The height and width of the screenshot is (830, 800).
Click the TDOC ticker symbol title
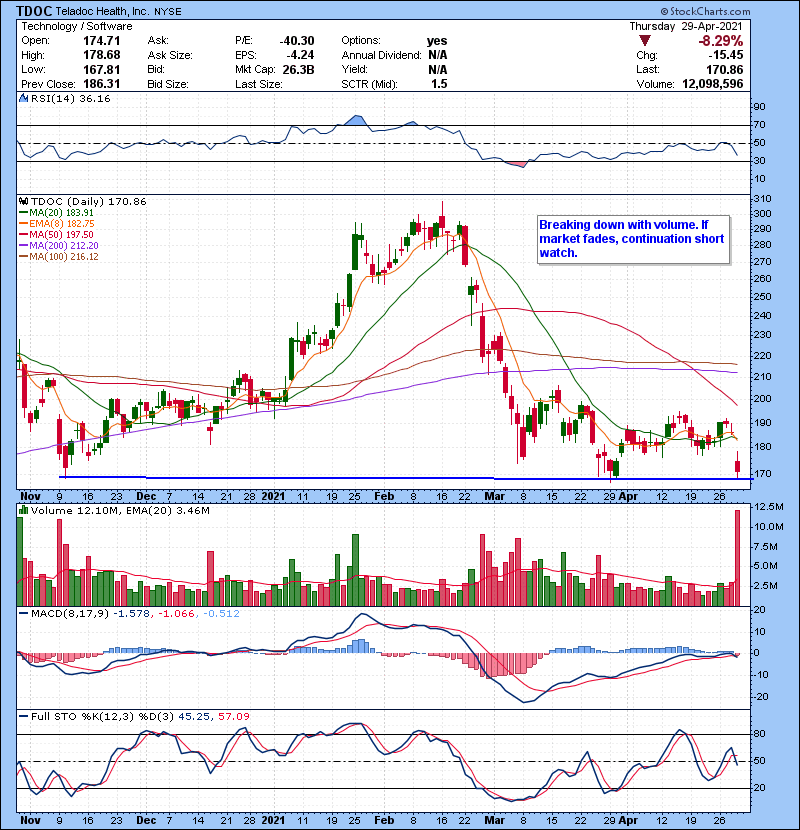tap(34, 11)
